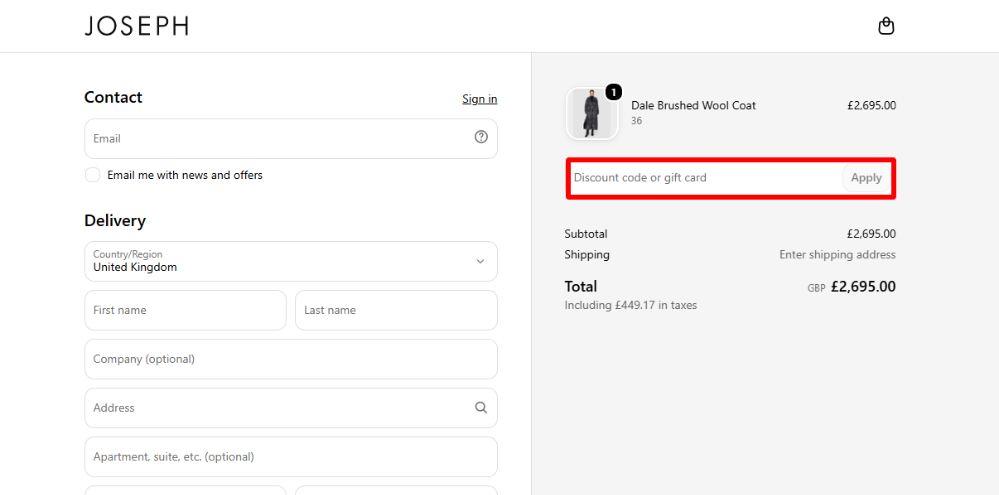Viewport: 999px width, 495px height.
Task: Click the Delivery section heading
Action: click(x=115, y=220)
